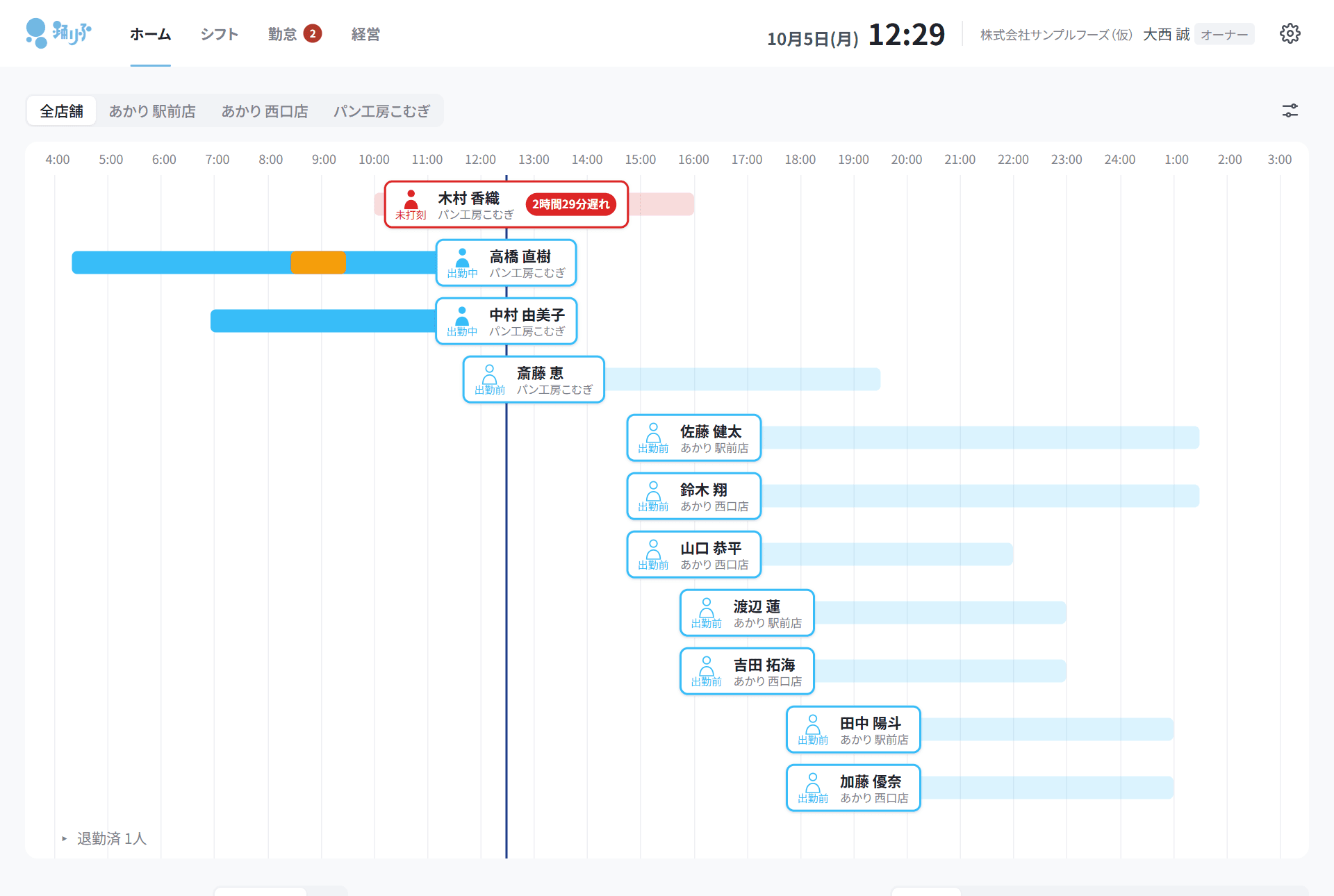Filter by あかり 駅前店 store

(152, 111)
